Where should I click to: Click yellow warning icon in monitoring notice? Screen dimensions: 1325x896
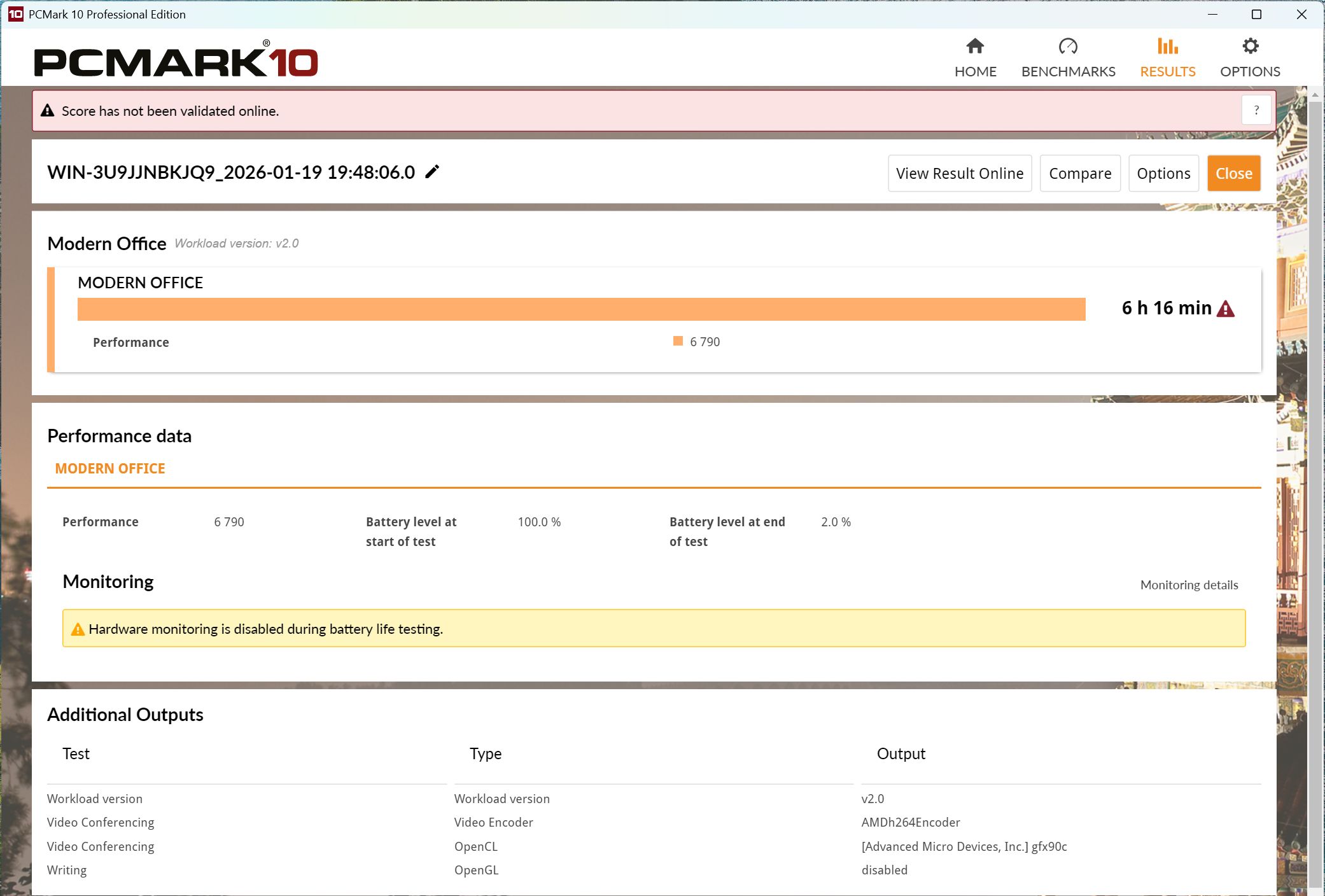[78, 629]
